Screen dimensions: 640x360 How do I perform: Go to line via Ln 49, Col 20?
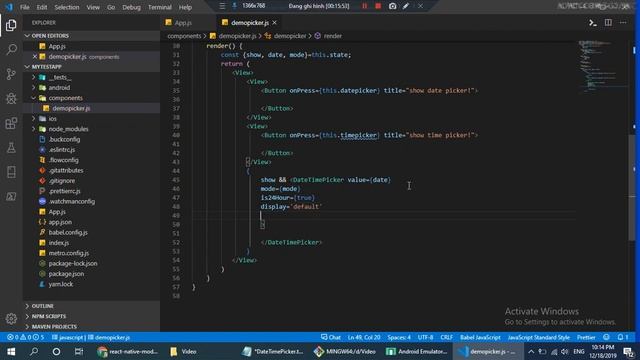(364, 337)
